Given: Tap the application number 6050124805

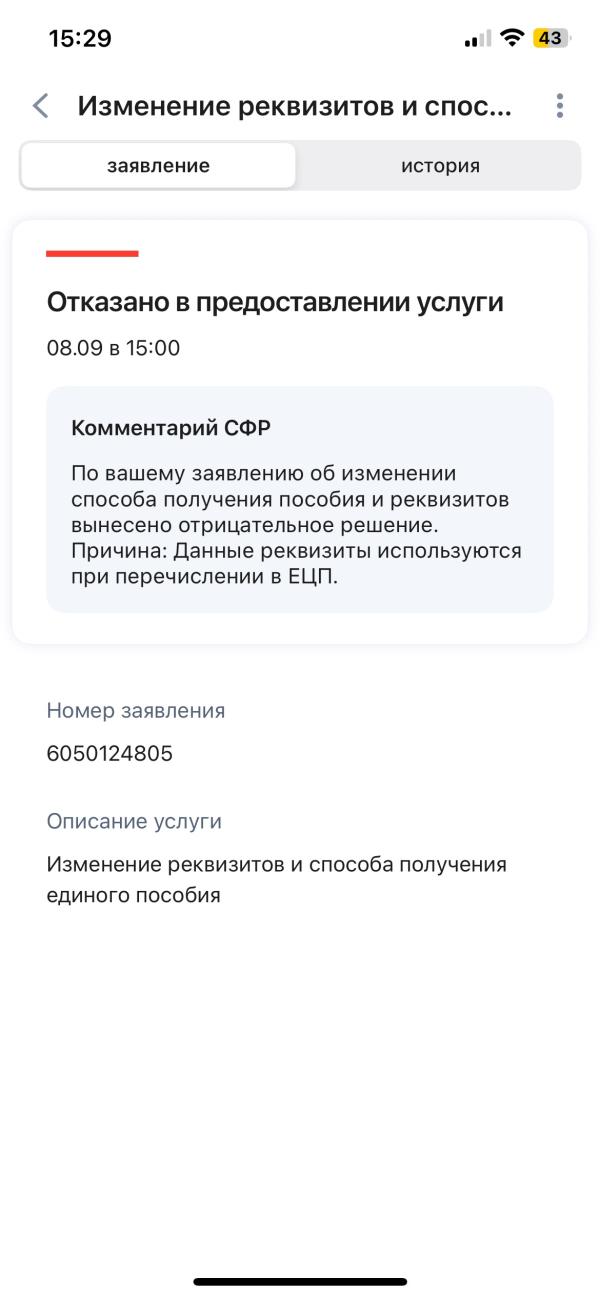Looking at the screenshot, I should pos(109,754).
